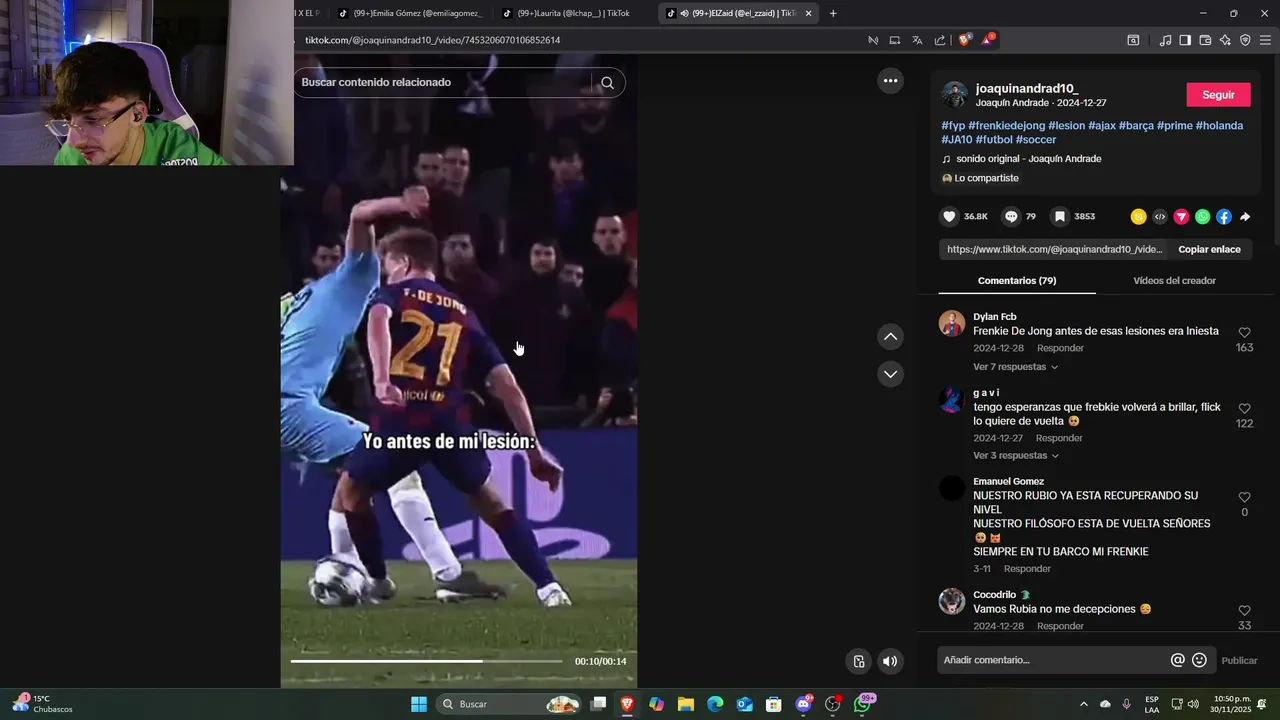1280x720 pixels.
Task: Click the browser address bar URL
Action: (432, 40)
